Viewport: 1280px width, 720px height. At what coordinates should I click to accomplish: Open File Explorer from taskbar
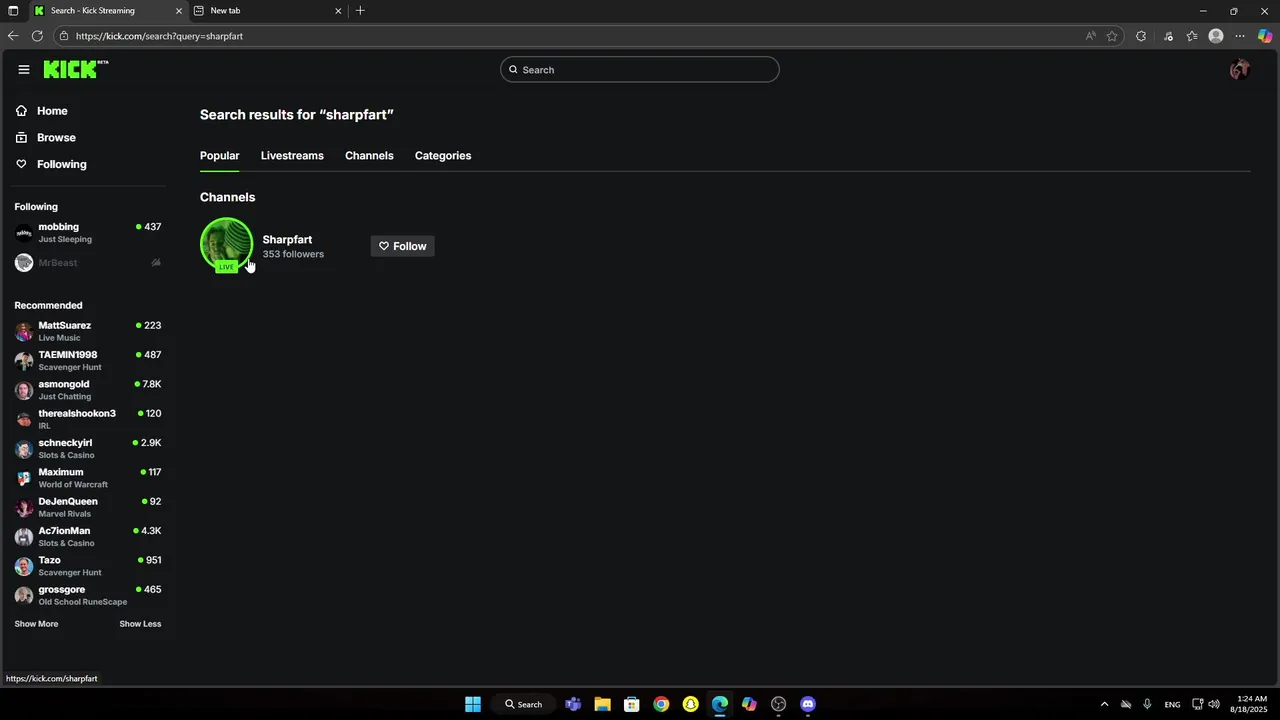[x=602, y=704]
